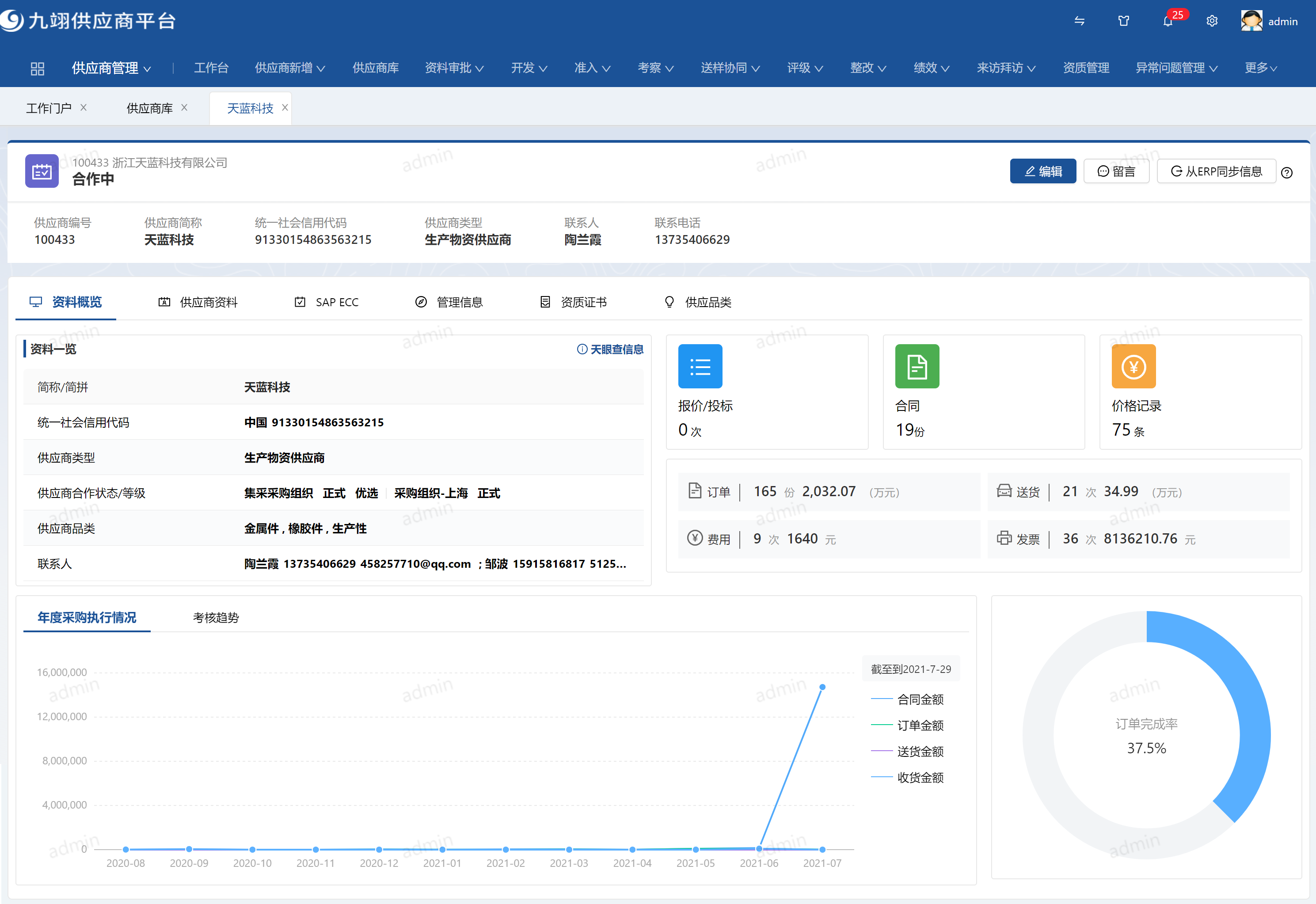This screenshot has width=1316, height=904.
Task: Click the orange 价格记录 yen icon
Action: coord(1133,366)
